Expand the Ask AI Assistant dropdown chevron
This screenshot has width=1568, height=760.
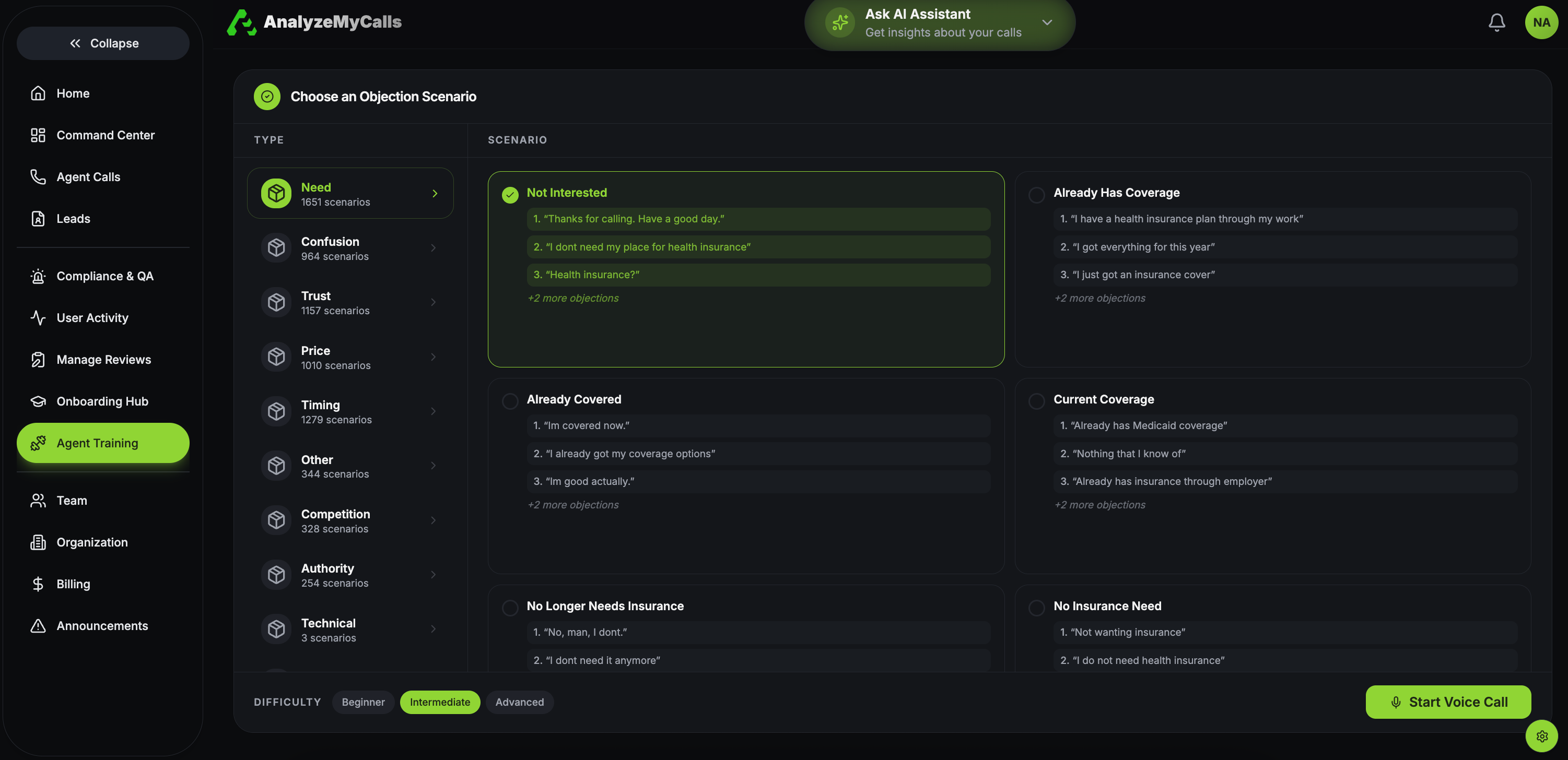(x=1046, y=22)
